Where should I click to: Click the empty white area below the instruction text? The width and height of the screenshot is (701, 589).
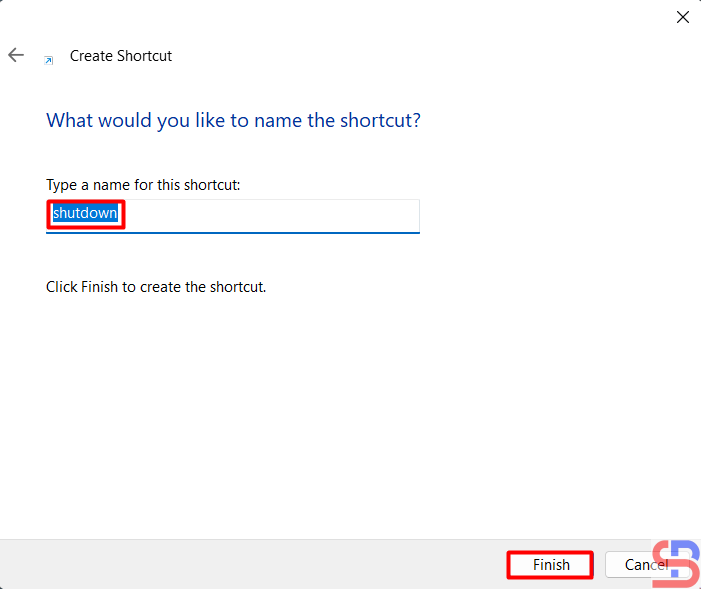click(350, 420)
